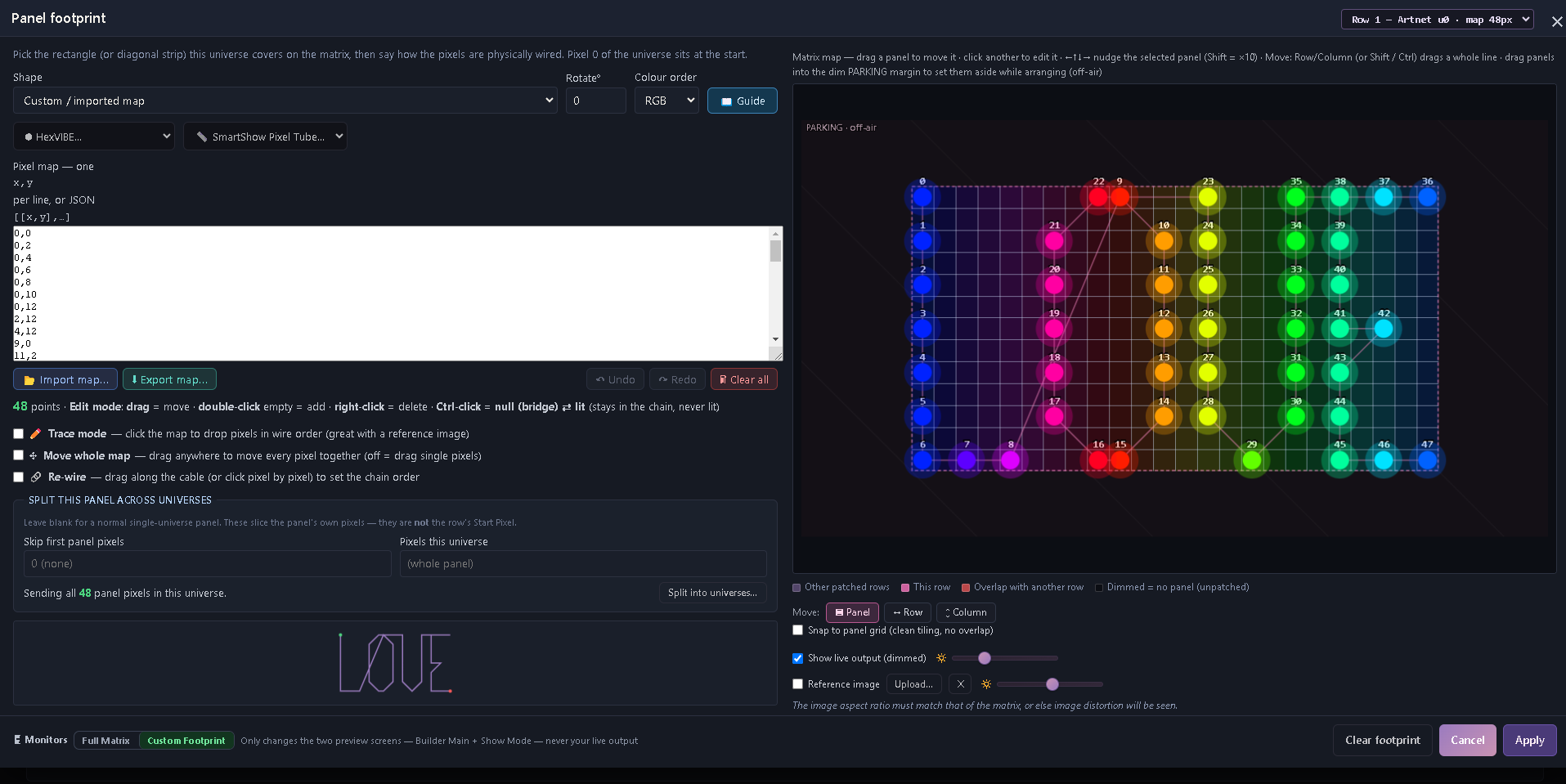
Task: Open the SmartShow Pixel Tube dropdown
Action: click(x=265, y=137)
